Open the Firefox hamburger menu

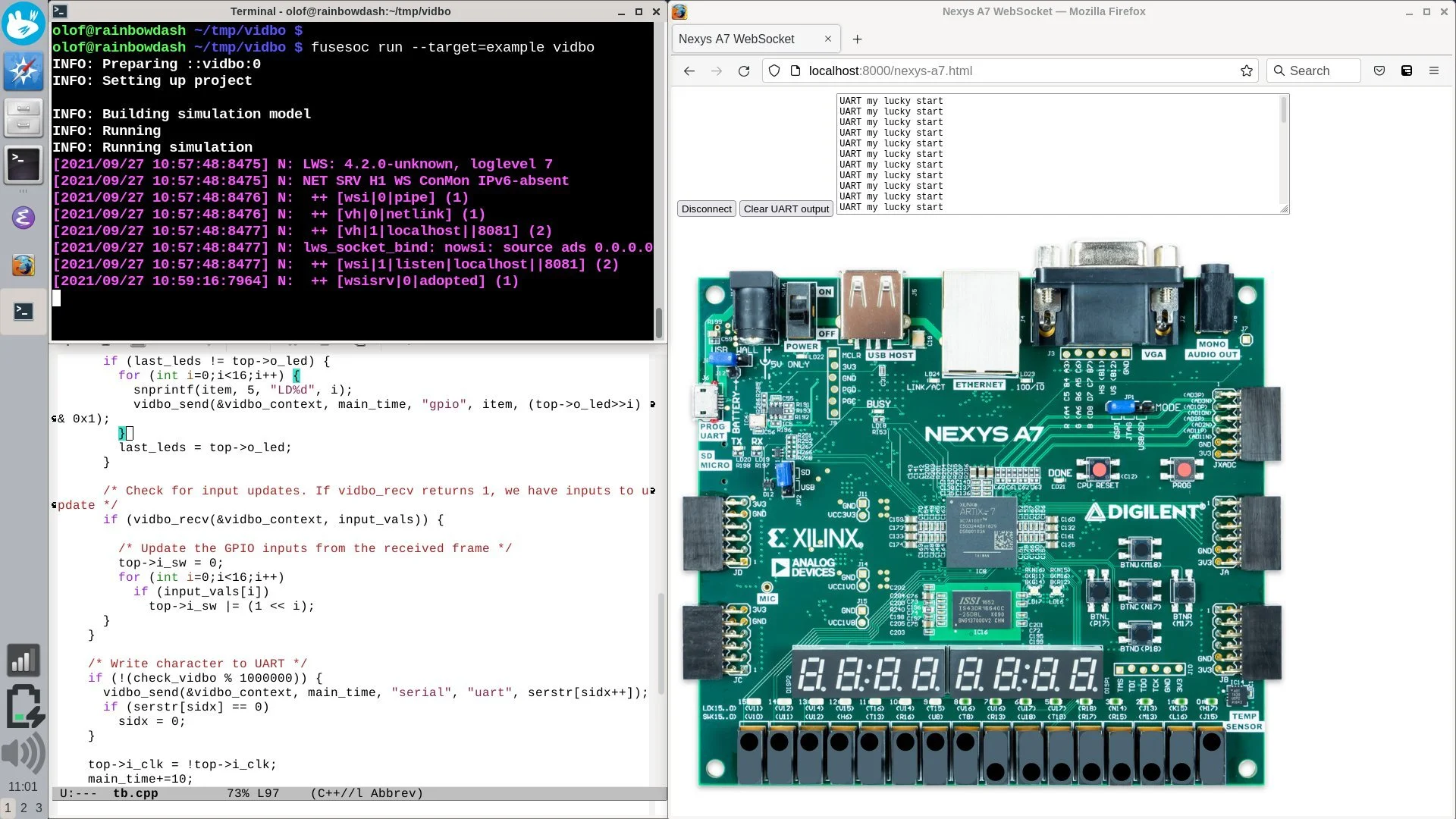point(1435,71)
